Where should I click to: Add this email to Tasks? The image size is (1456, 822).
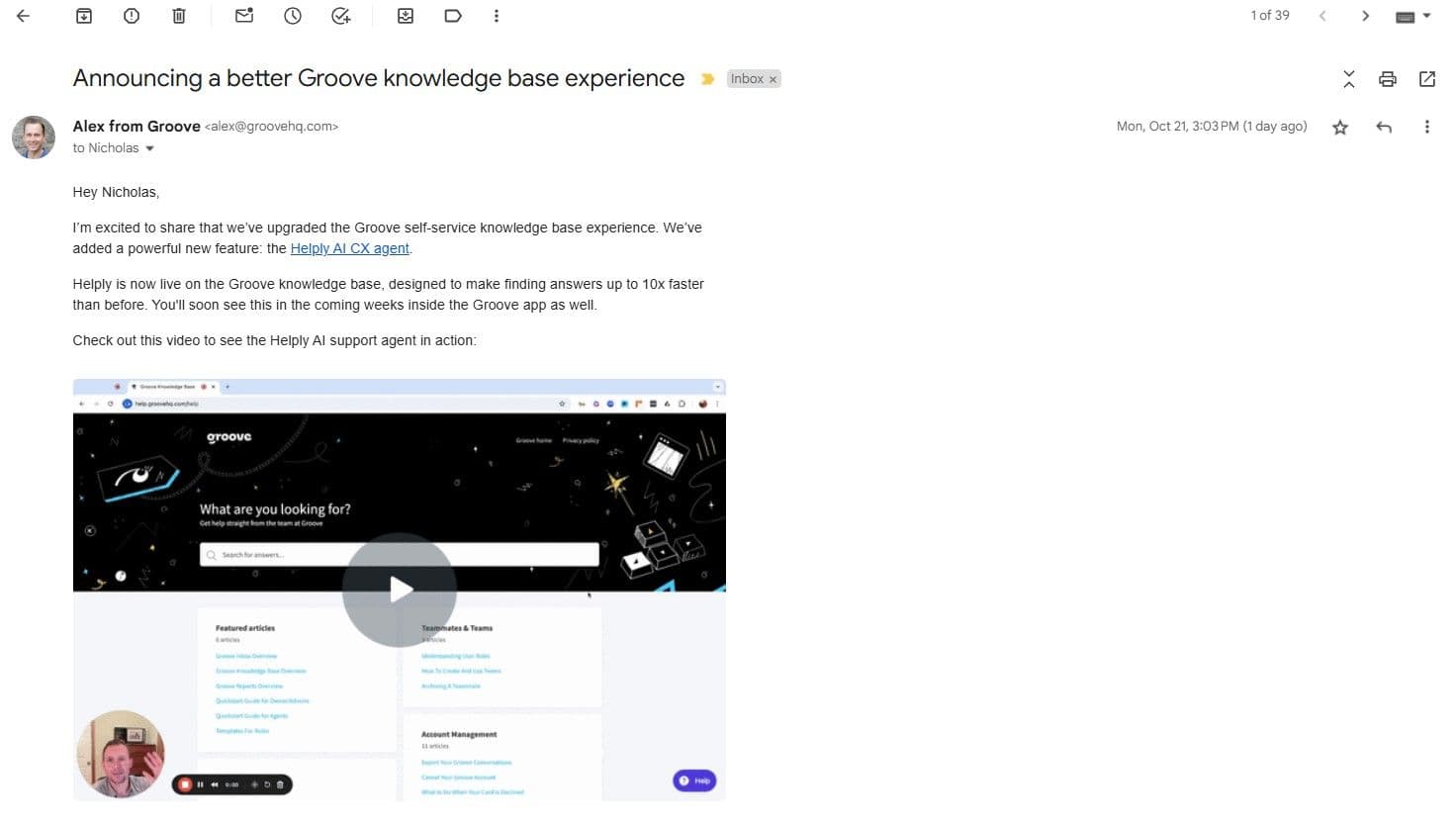[x=341, y=15]
